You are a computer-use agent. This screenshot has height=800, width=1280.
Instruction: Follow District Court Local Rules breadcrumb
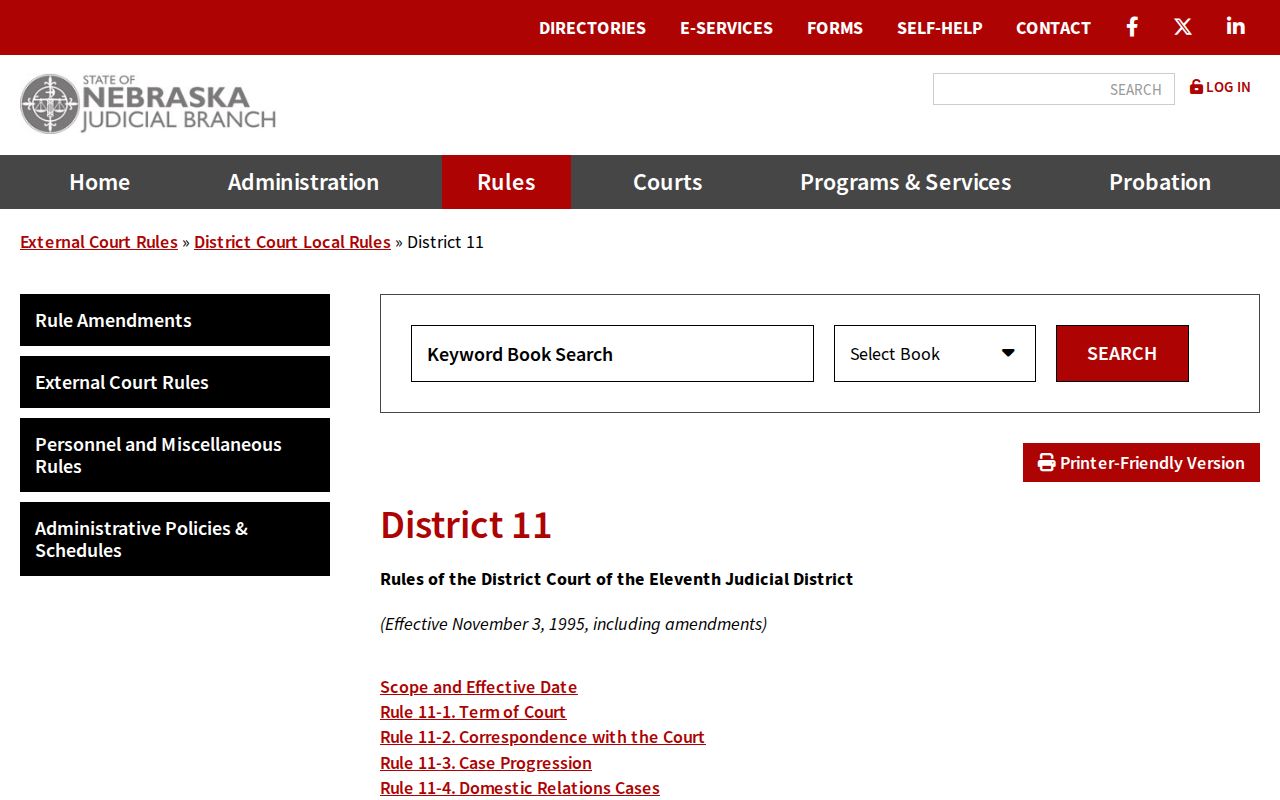pyautogui.click(x=292, y=242)
